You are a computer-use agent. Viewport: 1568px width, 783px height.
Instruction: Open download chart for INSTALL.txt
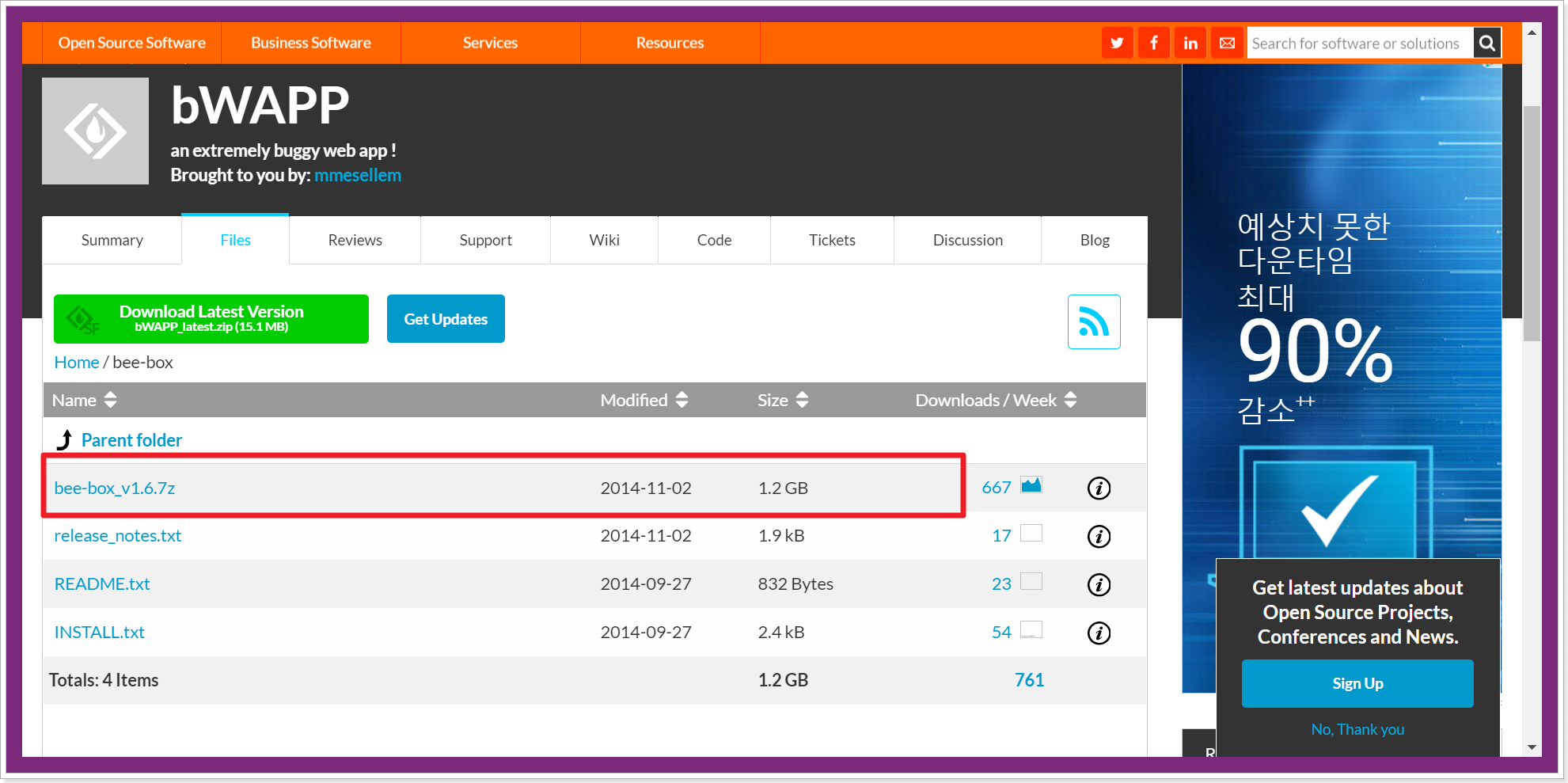tap(1031, 629)
